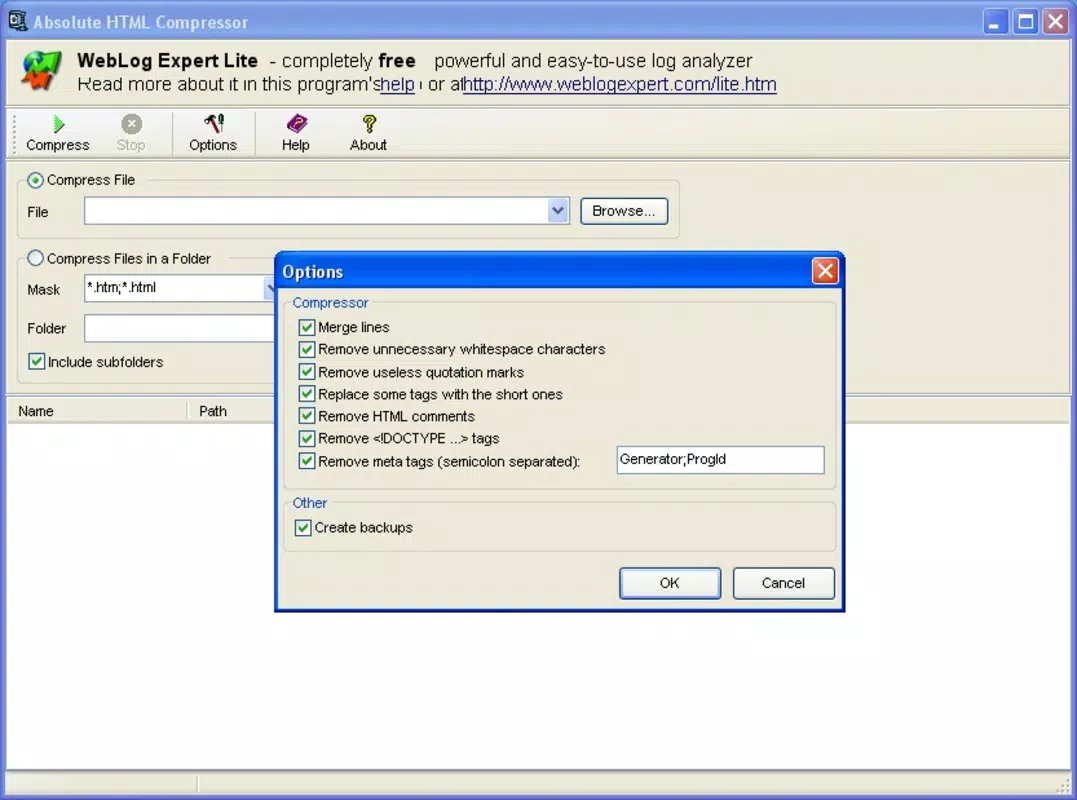Select Compress Files in a Folder option
1077x800 pixels.
(35, 258)
